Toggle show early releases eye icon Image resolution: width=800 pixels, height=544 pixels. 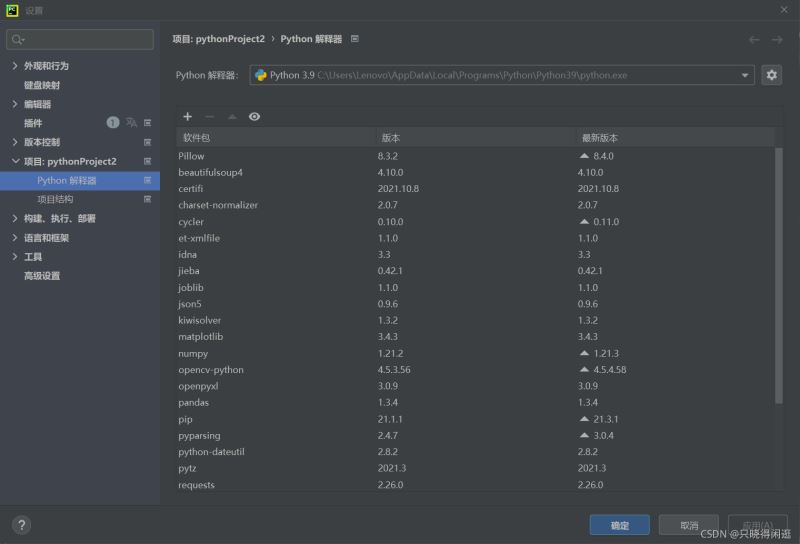pos(254,117)
